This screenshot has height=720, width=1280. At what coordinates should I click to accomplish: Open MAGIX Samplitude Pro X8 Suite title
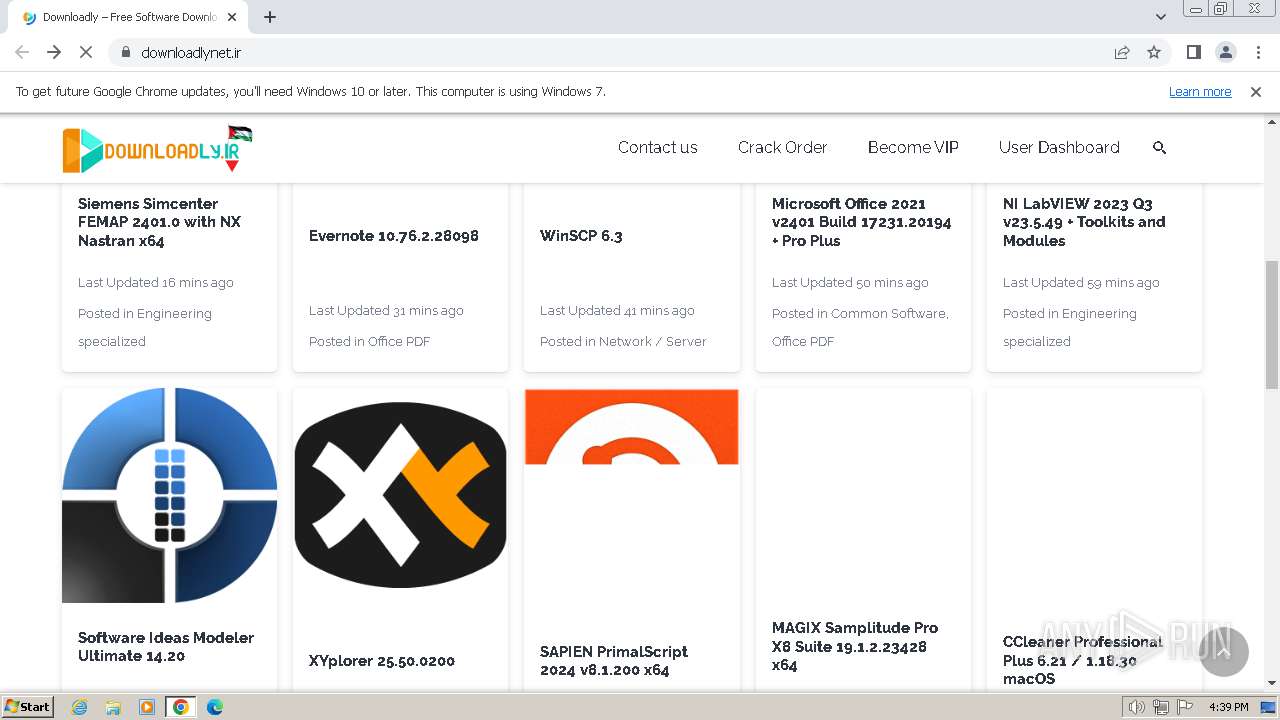(855, 647)
